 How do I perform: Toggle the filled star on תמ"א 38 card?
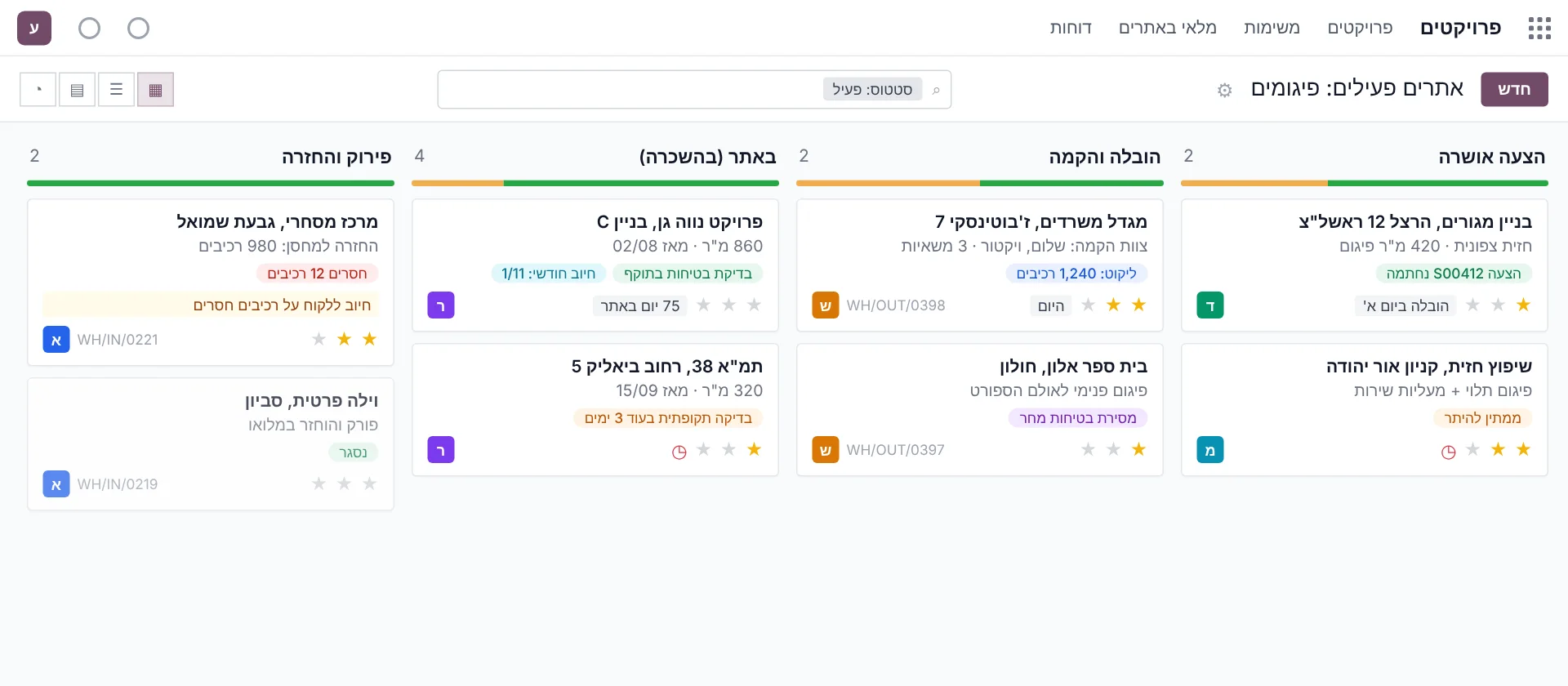pos(754,449)
